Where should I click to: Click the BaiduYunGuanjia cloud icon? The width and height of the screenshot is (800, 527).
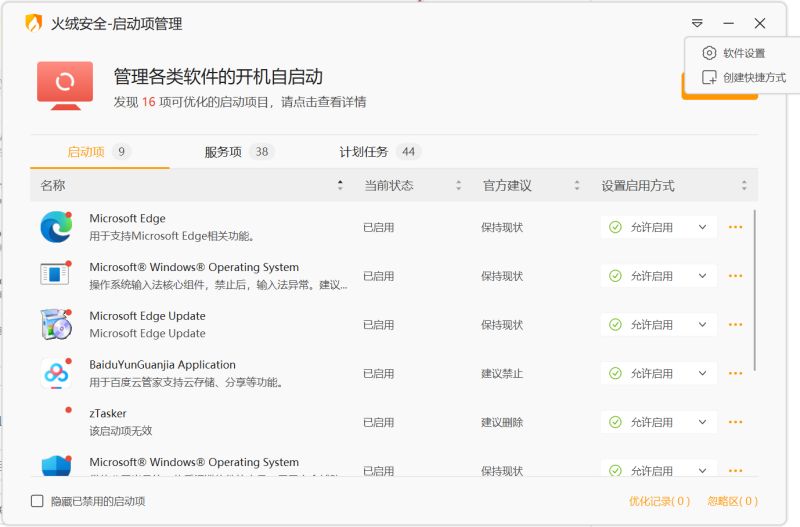pos(56,373)
